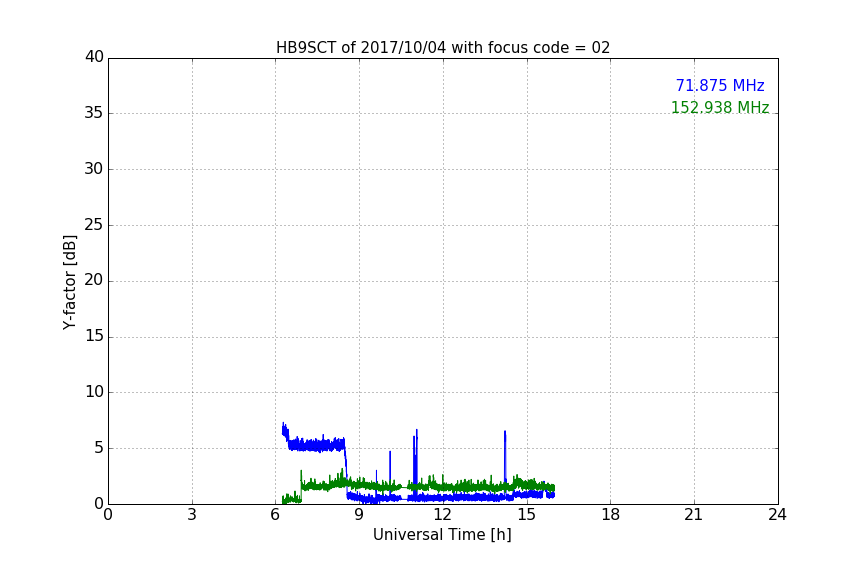Select the blue 71.875 MHz legend label
The width and height of the screenshot is (864, 576).
coord(720,86)
